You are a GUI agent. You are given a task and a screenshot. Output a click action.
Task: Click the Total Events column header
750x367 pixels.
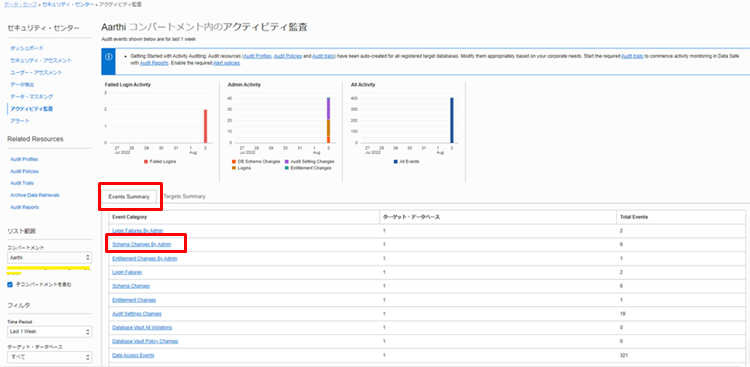coord(634,217)
